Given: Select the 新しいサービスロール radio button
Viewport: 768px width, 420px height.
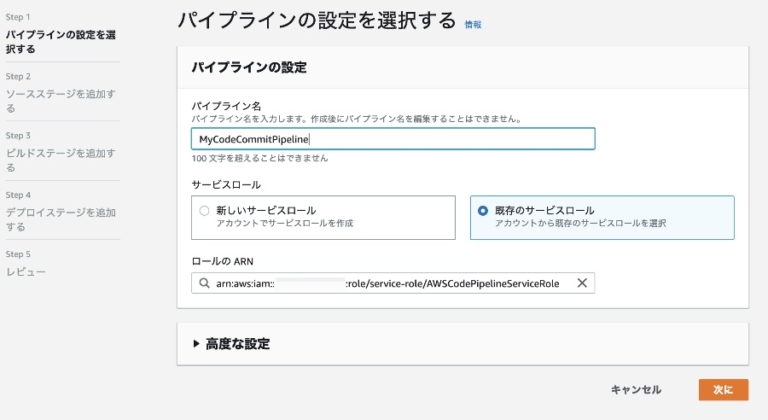Looking at the screenshot, I should point(204,211).
